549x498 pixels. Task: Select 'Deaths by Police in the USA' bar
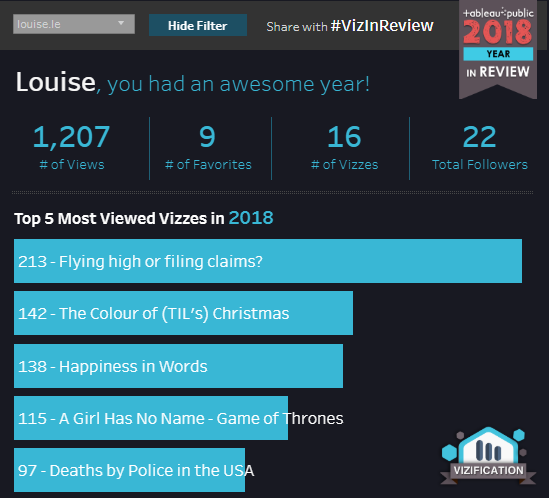click(x=130, y=470)
